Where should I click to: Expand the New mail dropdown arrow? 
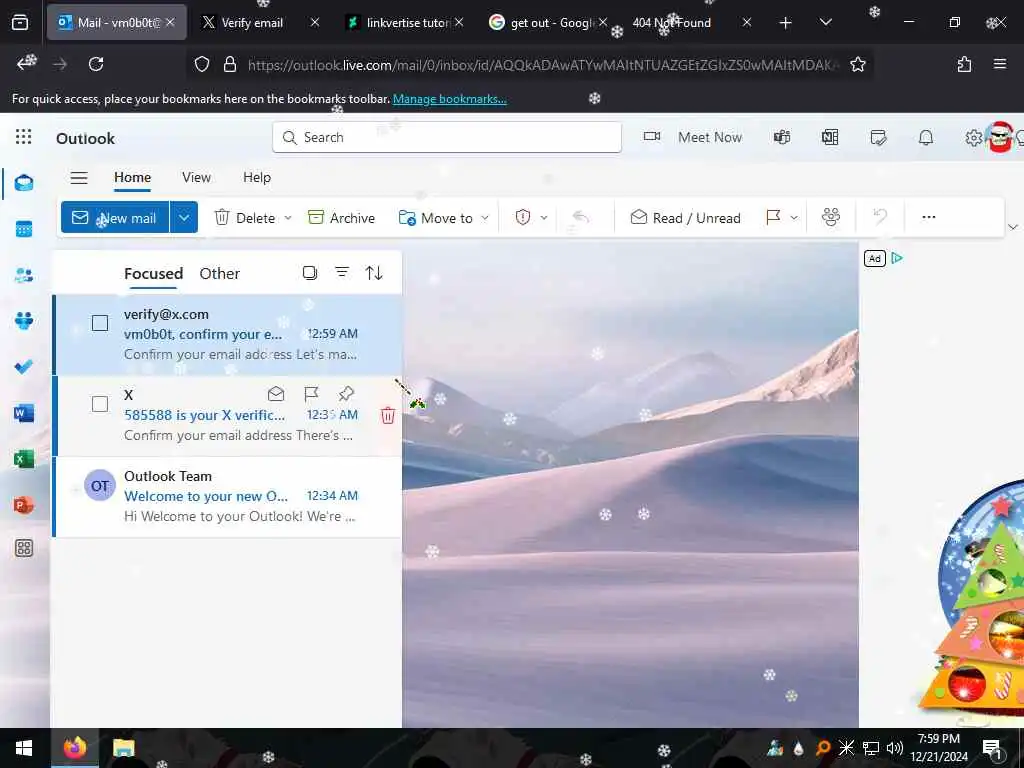pyautogui.click(x=184, y=217)
